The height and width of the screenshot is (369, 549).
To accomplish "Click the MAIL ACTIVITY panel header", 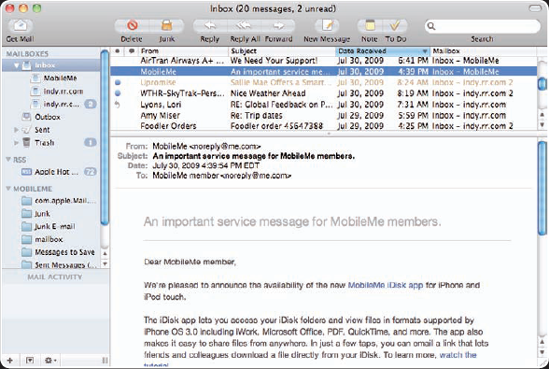I will (55, 277).
